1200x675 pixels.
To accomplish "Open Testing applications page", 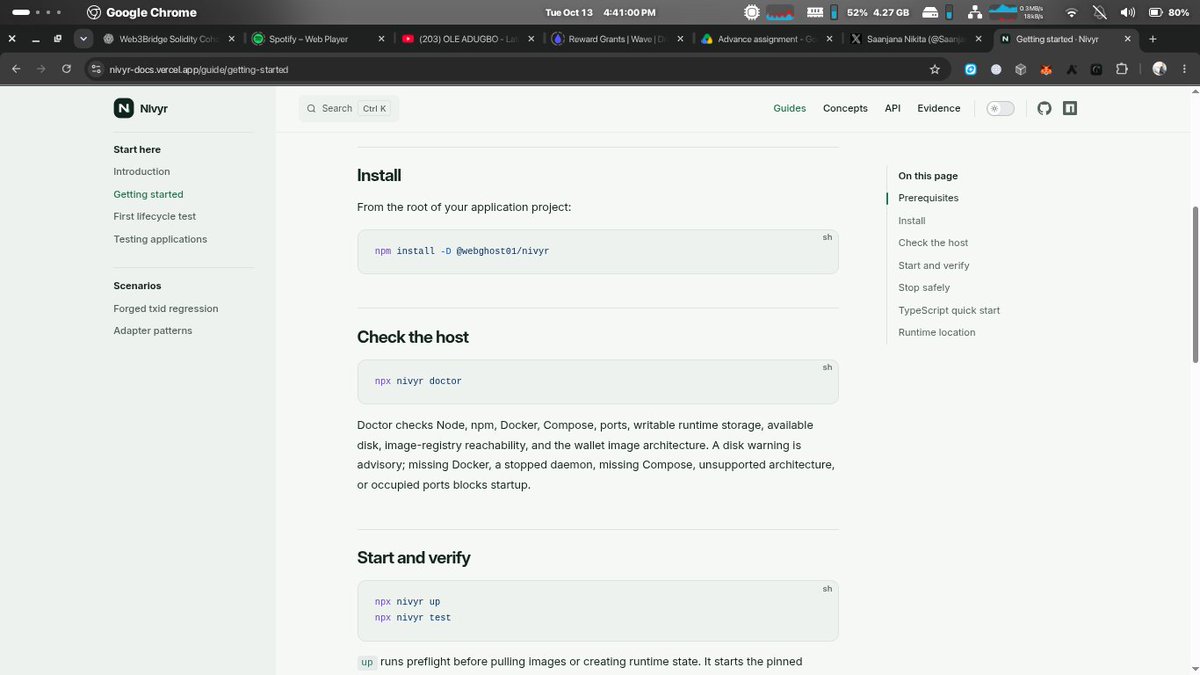I will [160, 239].
